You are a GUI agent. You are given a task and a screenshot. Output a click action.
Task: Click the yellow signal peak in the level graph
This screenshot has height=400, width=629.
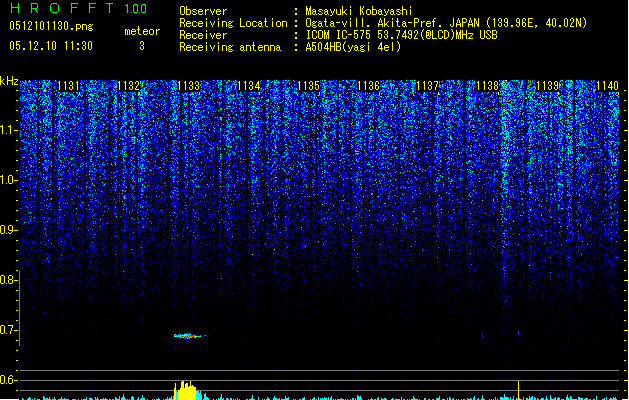pyautogui.click(x=185, y=390)
